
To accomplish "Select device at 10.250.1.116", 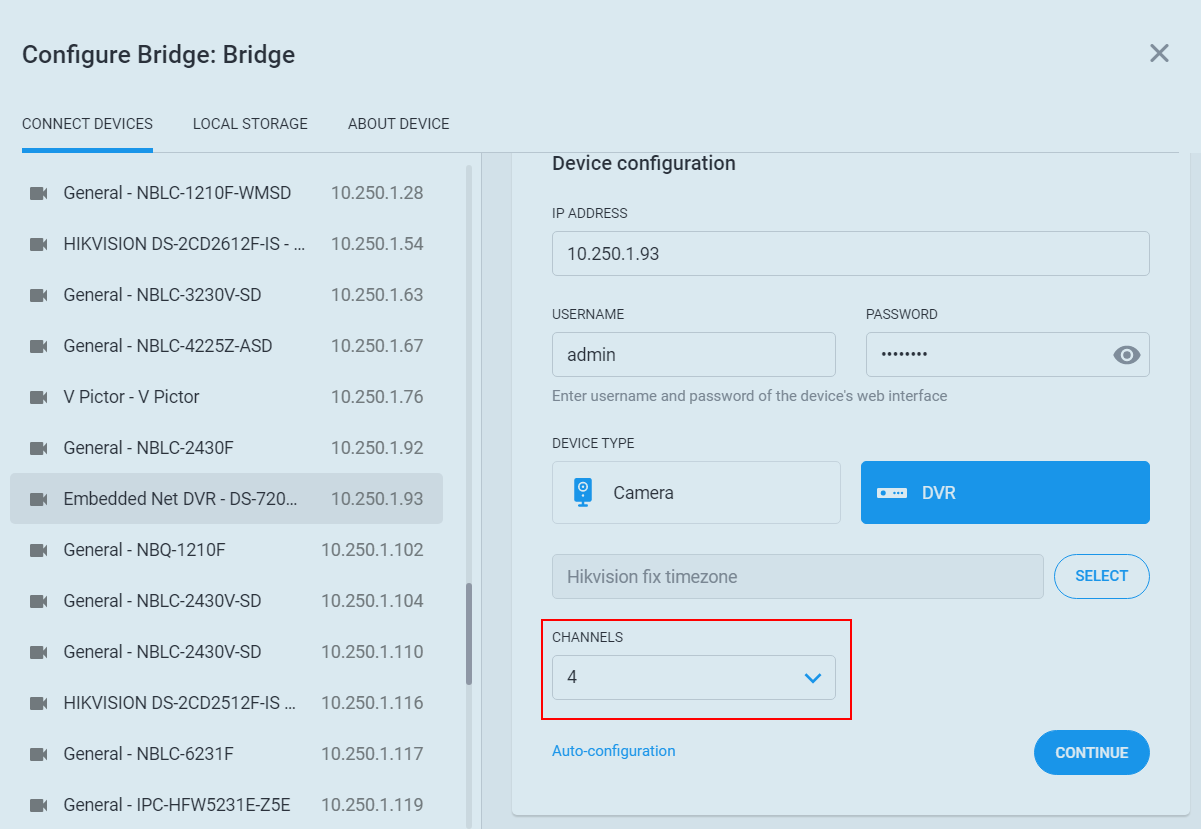I will (x=226, y=703).
